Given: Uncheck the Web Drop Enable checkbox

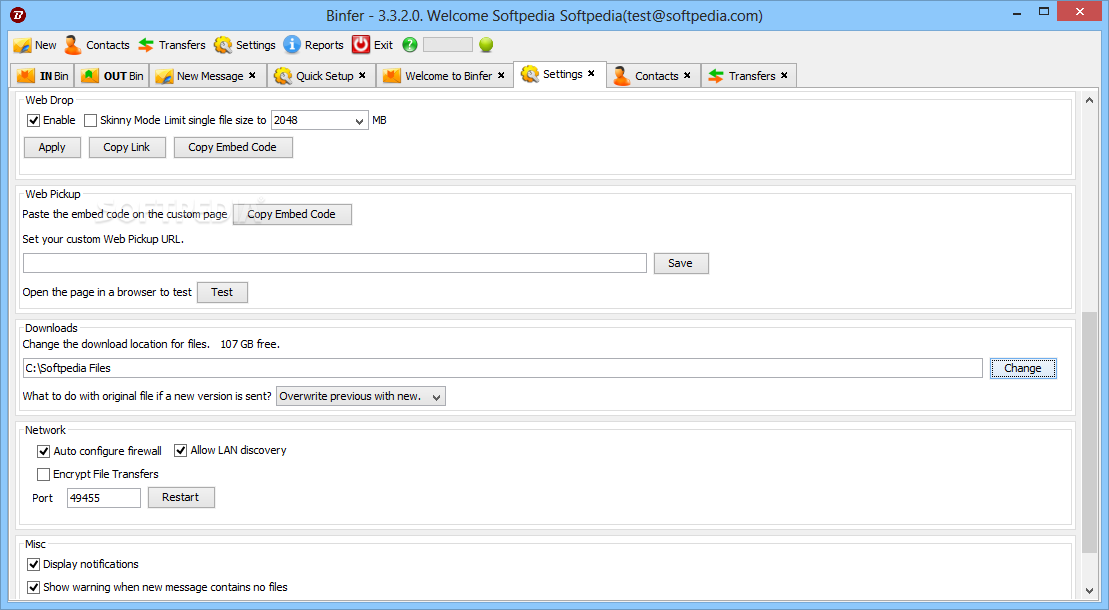Looking at the screenshot, I should [x=33, y=120].
